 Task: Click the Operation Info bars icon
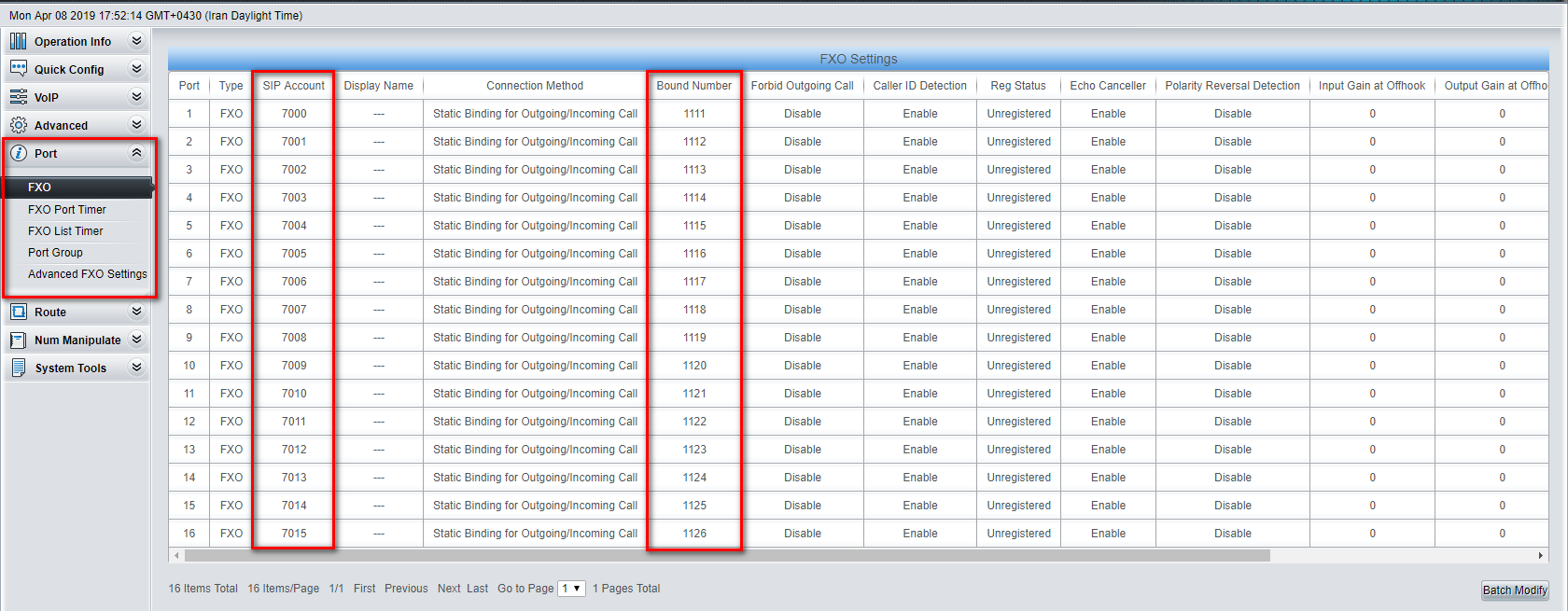click(18, 41)
